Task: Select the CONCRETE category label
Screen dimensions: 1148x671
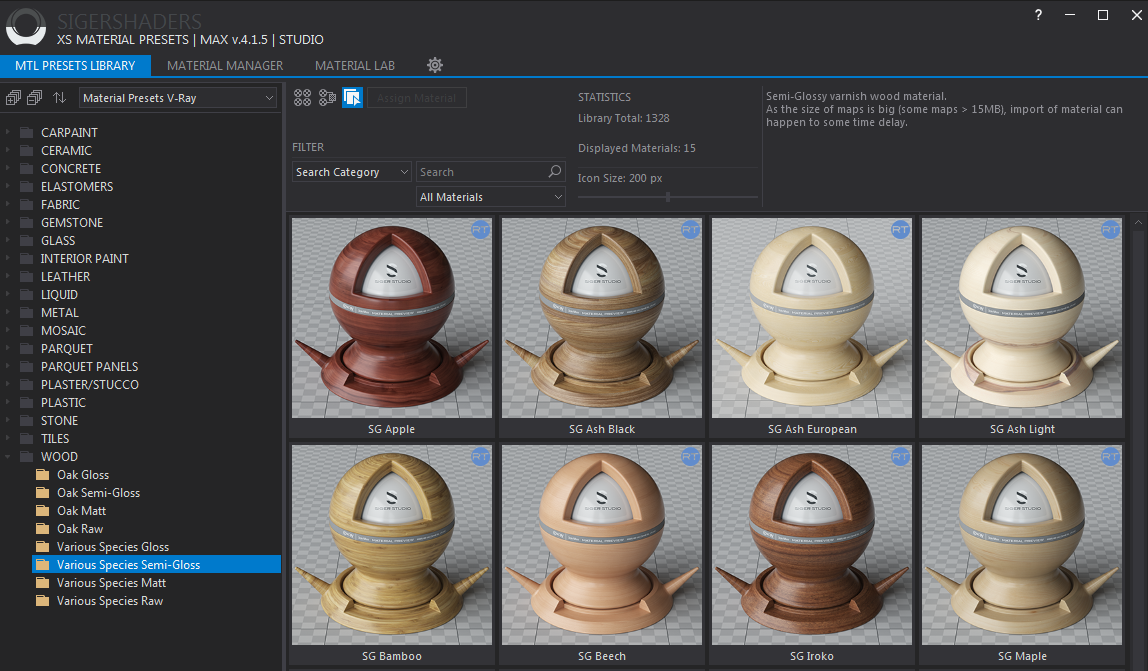Action: tap(71, 168)
